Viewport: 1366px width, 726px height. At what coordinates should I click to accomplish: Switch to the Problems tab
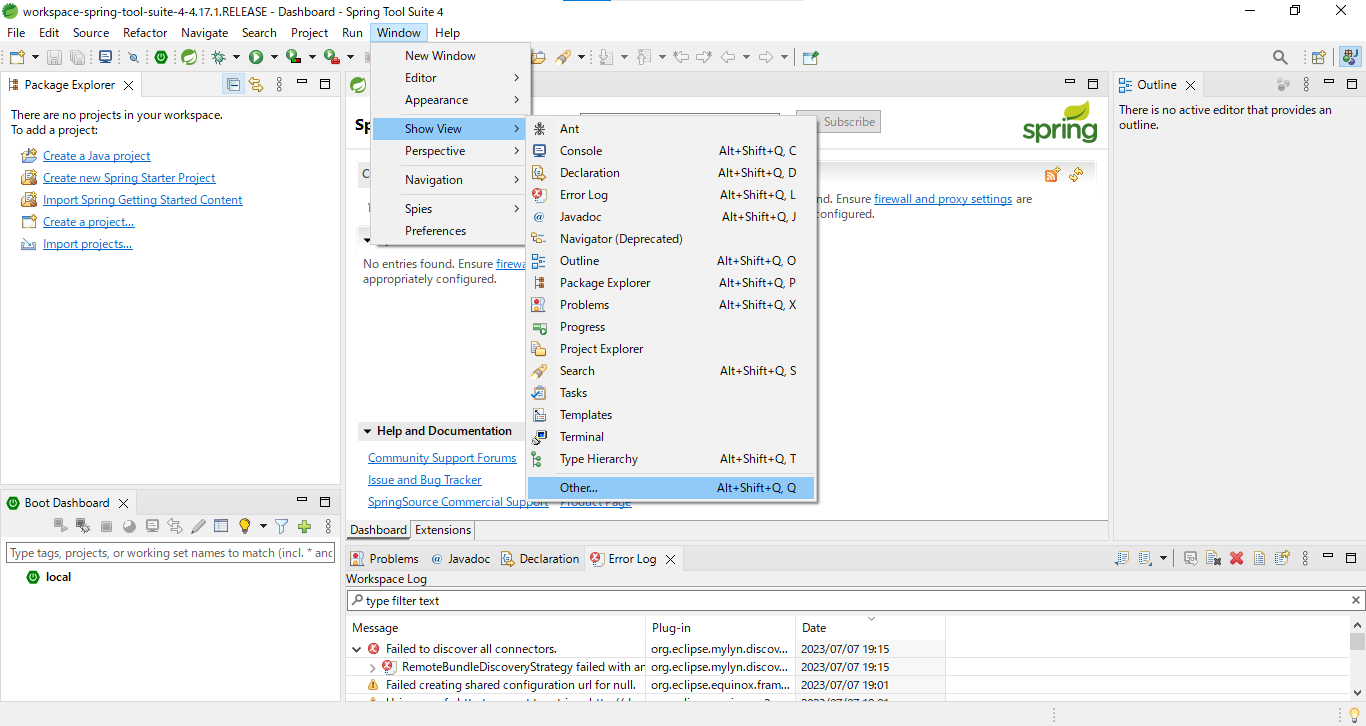384,559
